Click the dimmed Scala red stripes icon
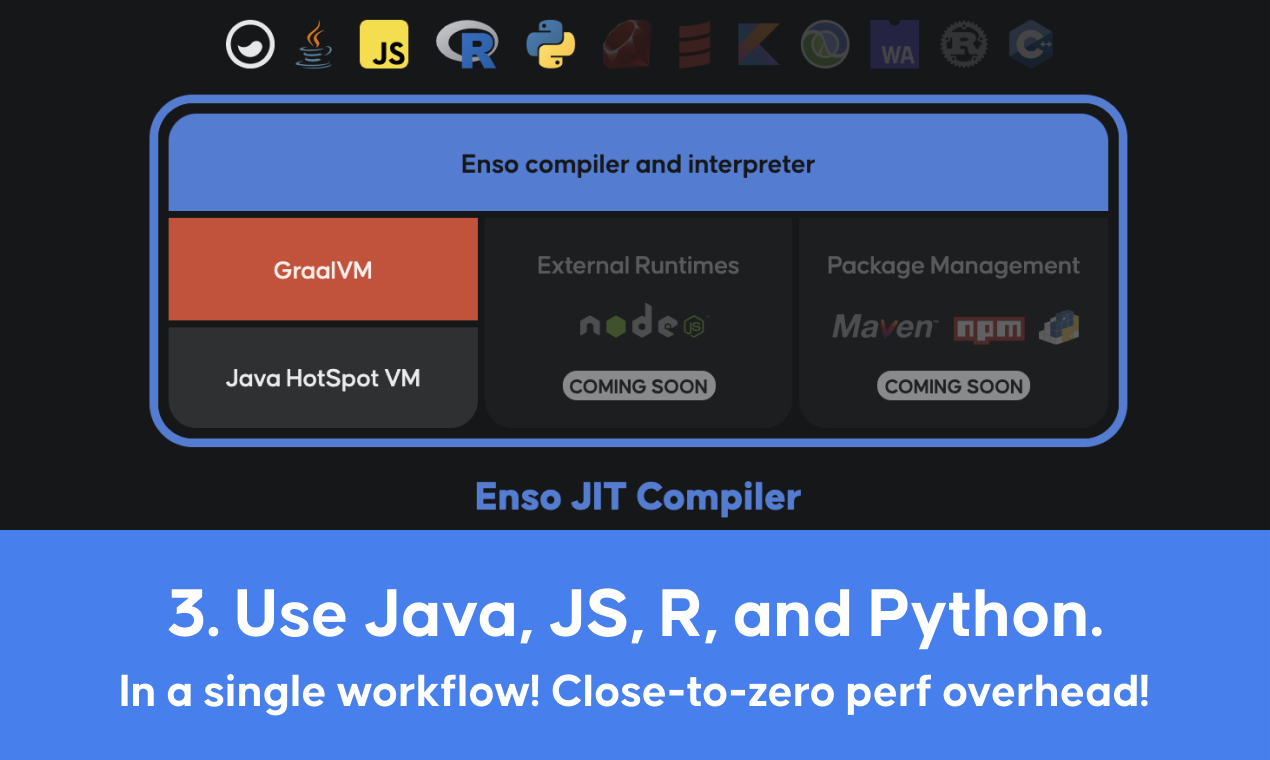This screenshot has width=1270, height=760. click(x=694, y=45)
